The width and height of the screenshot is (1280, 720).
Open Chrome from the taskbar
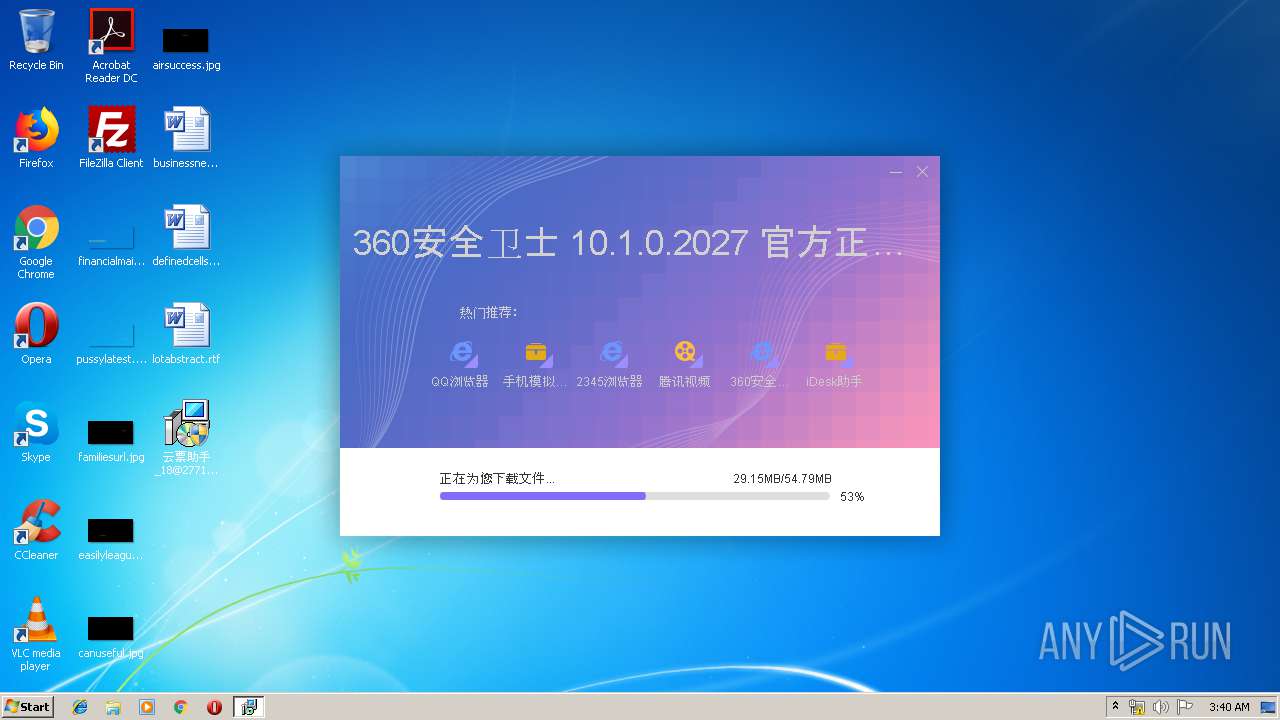180,707
